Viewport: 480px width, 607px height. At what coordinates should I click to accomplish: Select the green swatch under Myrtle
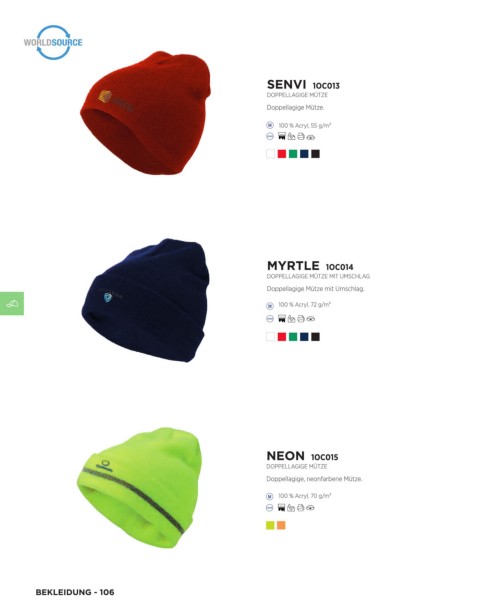pos(293,337)
